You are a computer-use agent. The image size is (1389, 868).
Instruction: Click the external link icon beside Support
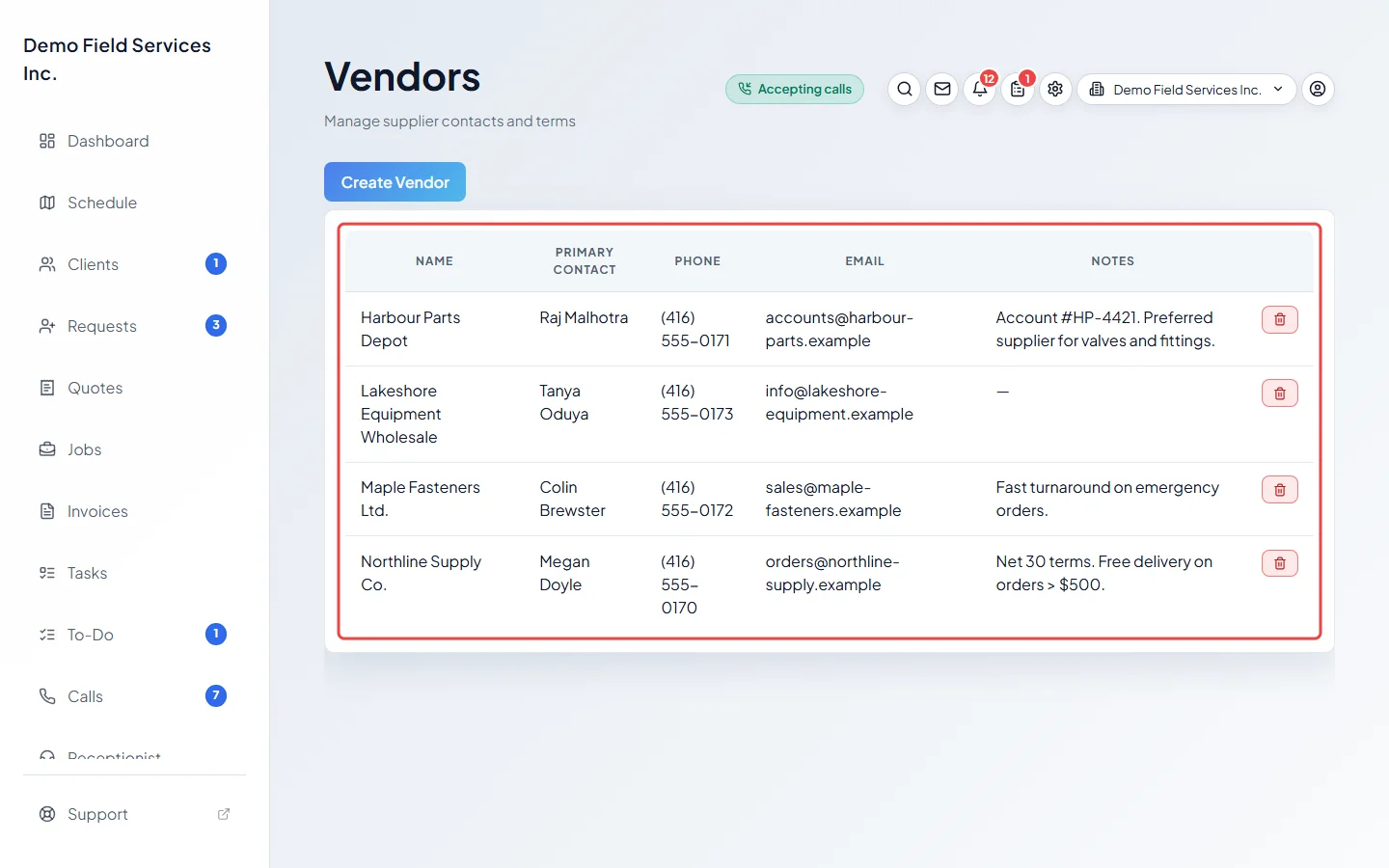point(224,814)
